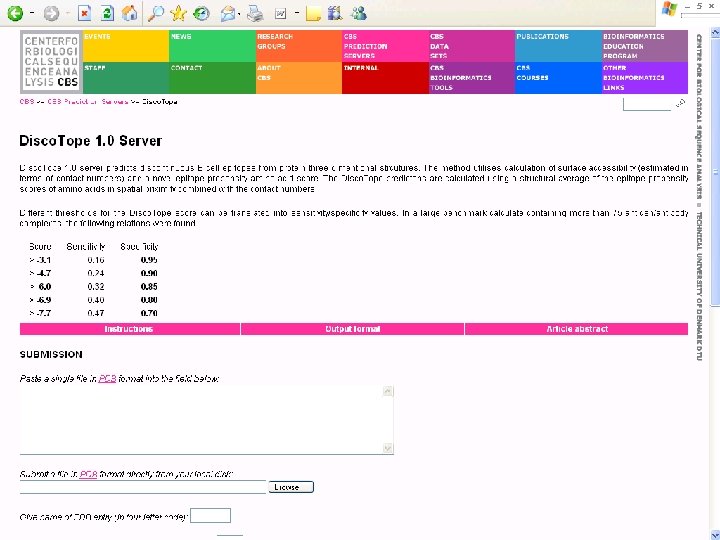
Task: Click the file path input field
Action: [143, 487]
